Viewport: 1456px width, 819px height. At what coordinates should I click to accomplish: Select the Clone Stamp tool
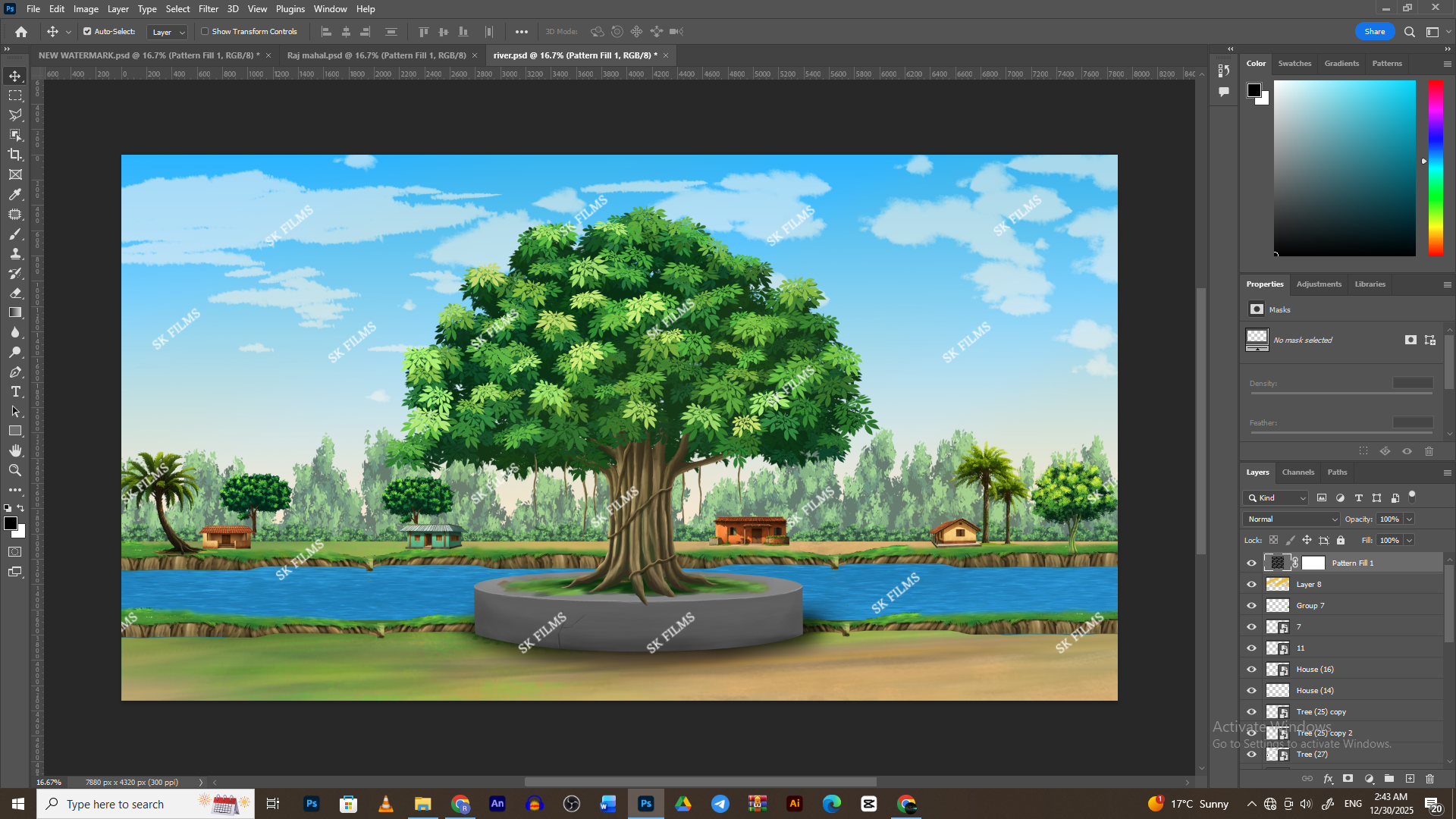click(x=15, y=254)
